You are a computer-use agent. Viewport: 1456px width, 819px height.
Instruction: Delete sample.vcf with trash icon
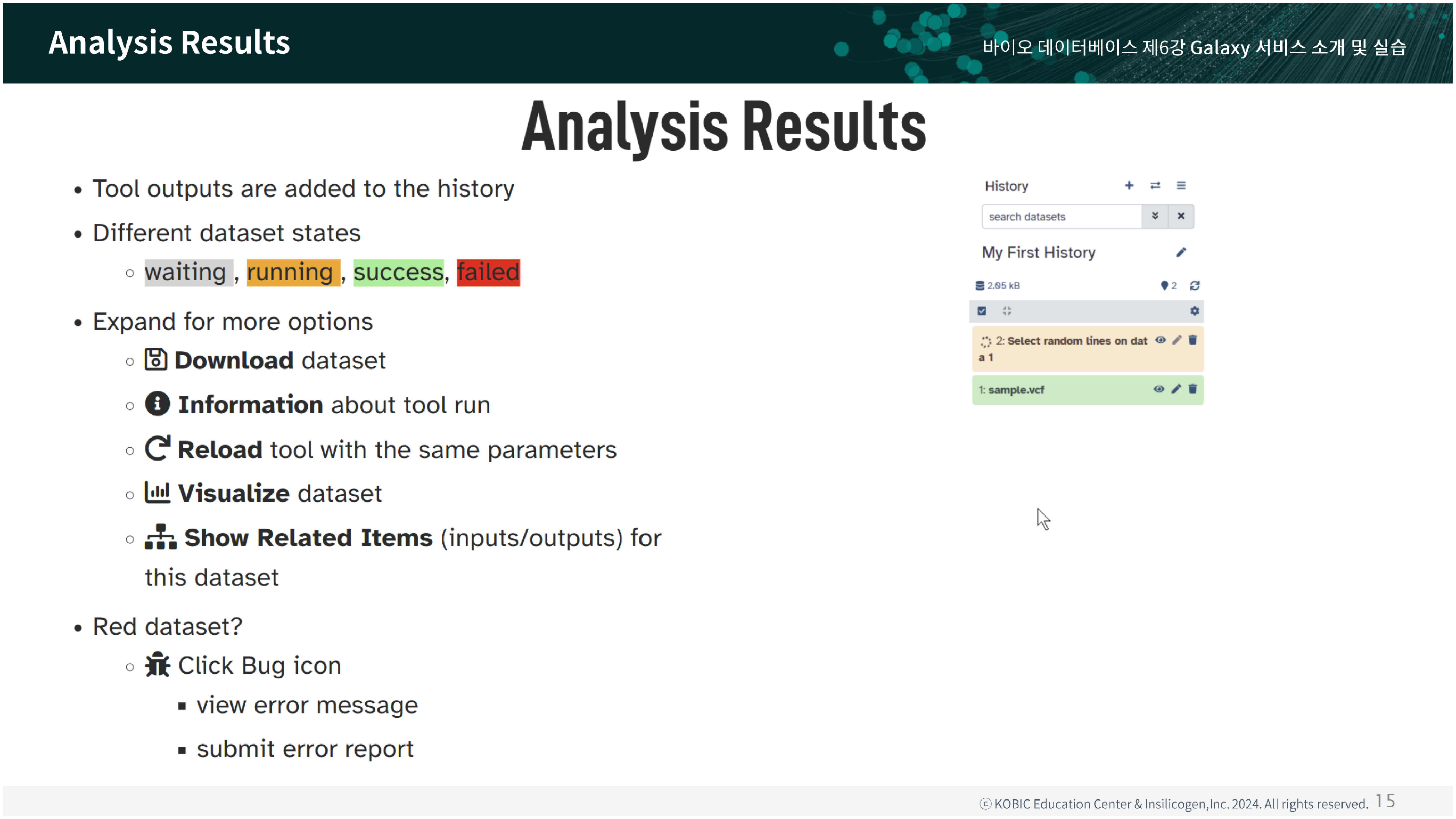pos(1193,389)
